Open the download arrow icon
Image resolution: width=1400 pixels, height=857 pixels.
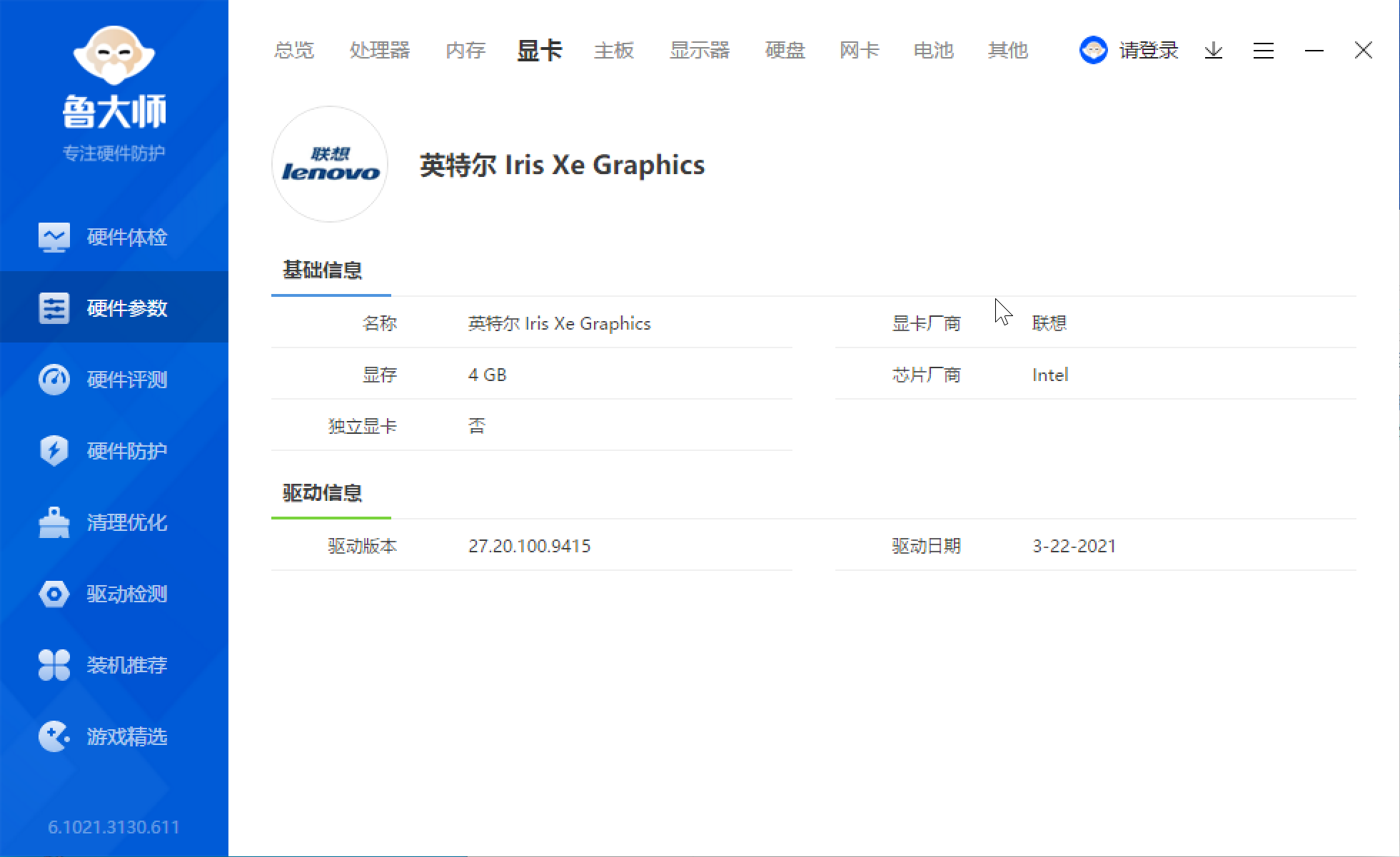tap(1214, 50)
